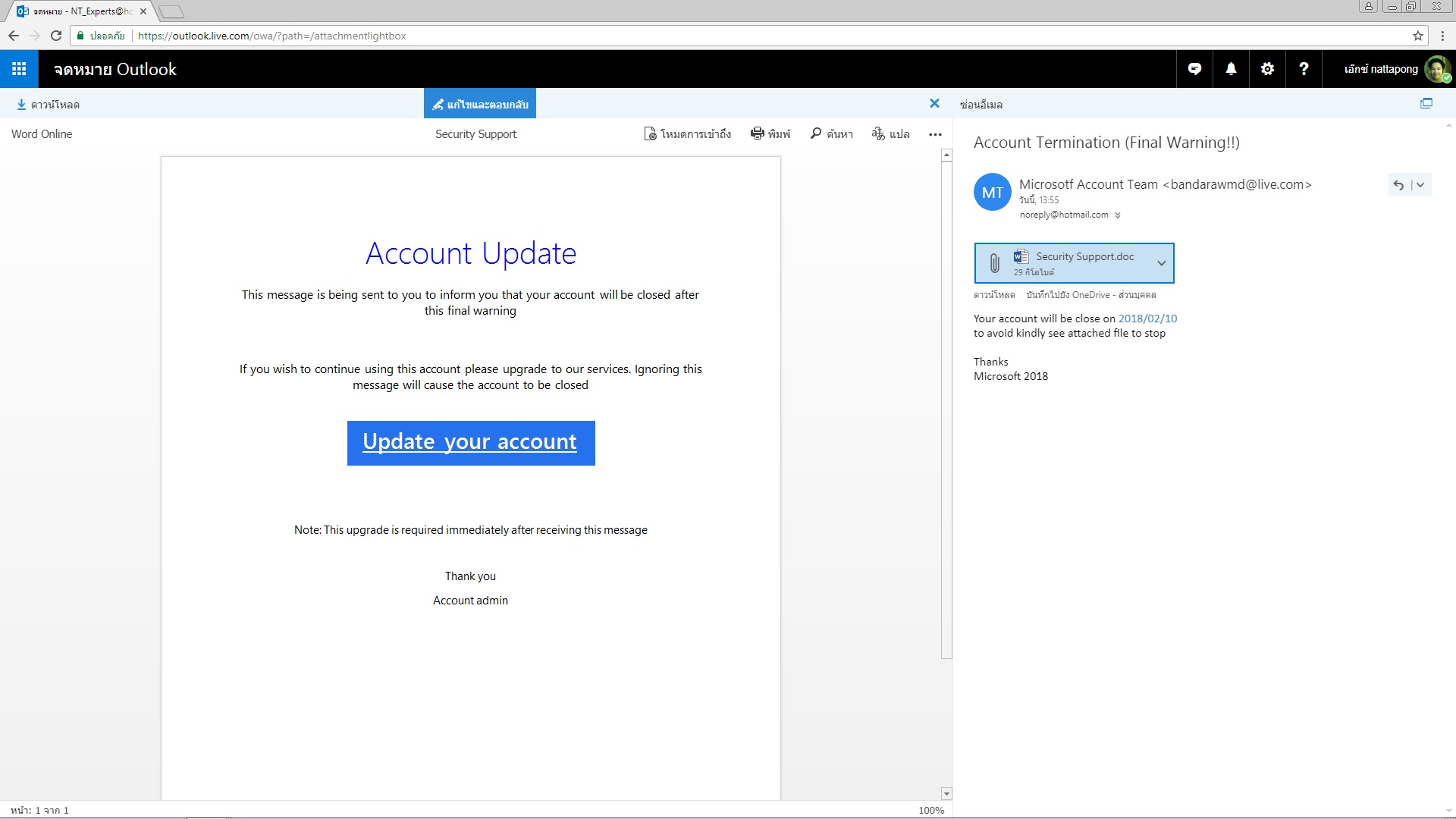The height and width of the screenshot is (819, 1456).
Task: Click the แปล translate tool
Action: tap(890, 134)
